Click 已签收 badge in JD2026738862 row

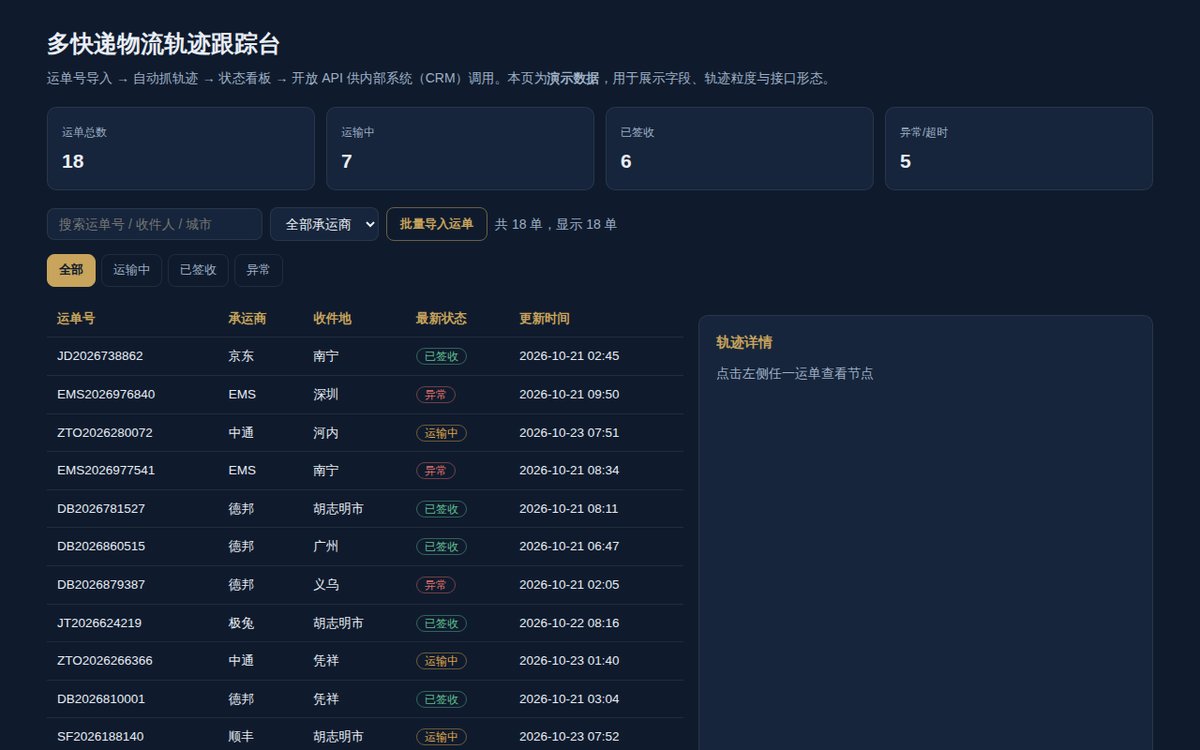tap(441, 356)
